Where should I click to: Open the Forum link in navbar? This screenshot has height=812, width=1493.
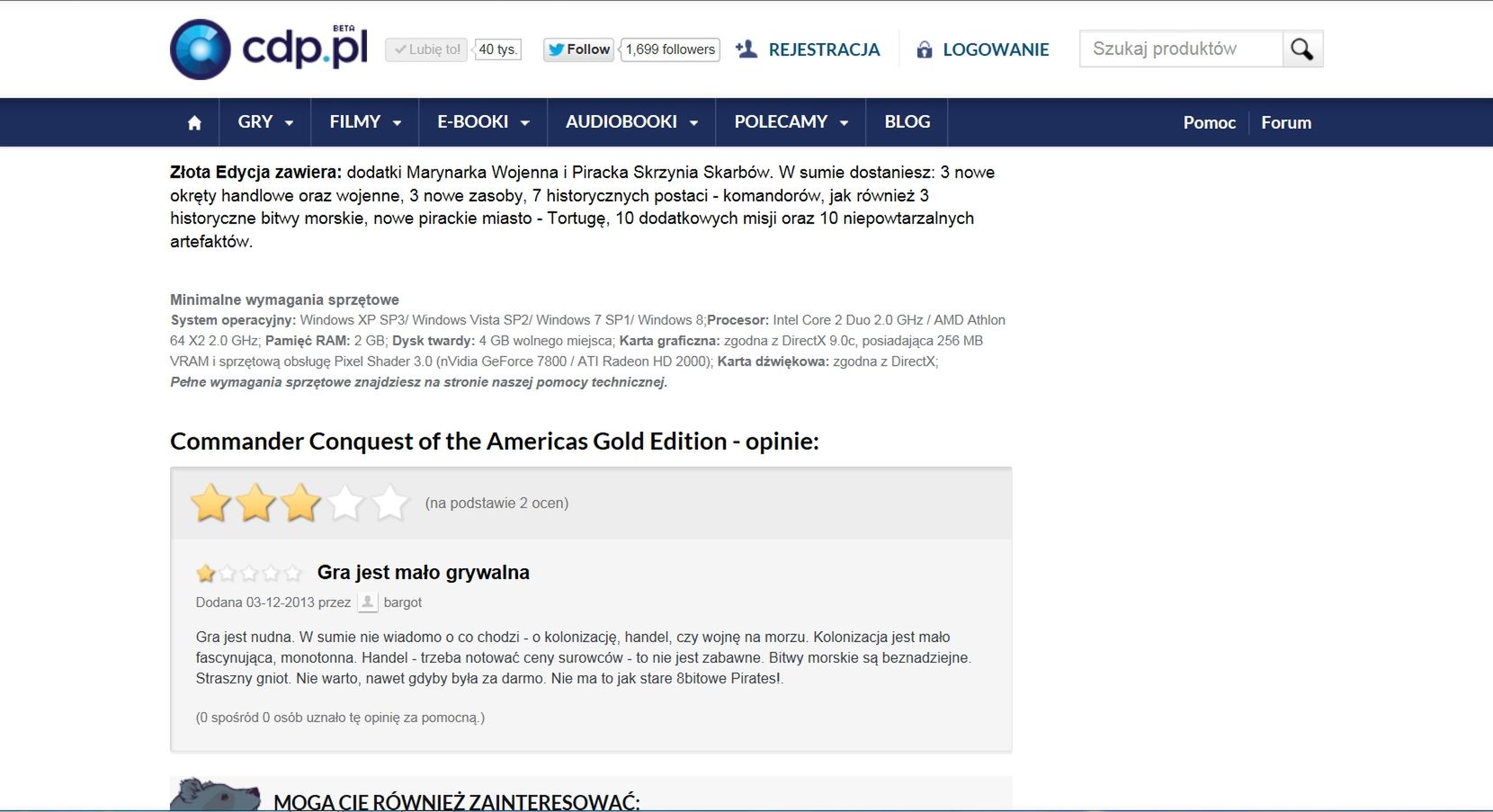1286,123
